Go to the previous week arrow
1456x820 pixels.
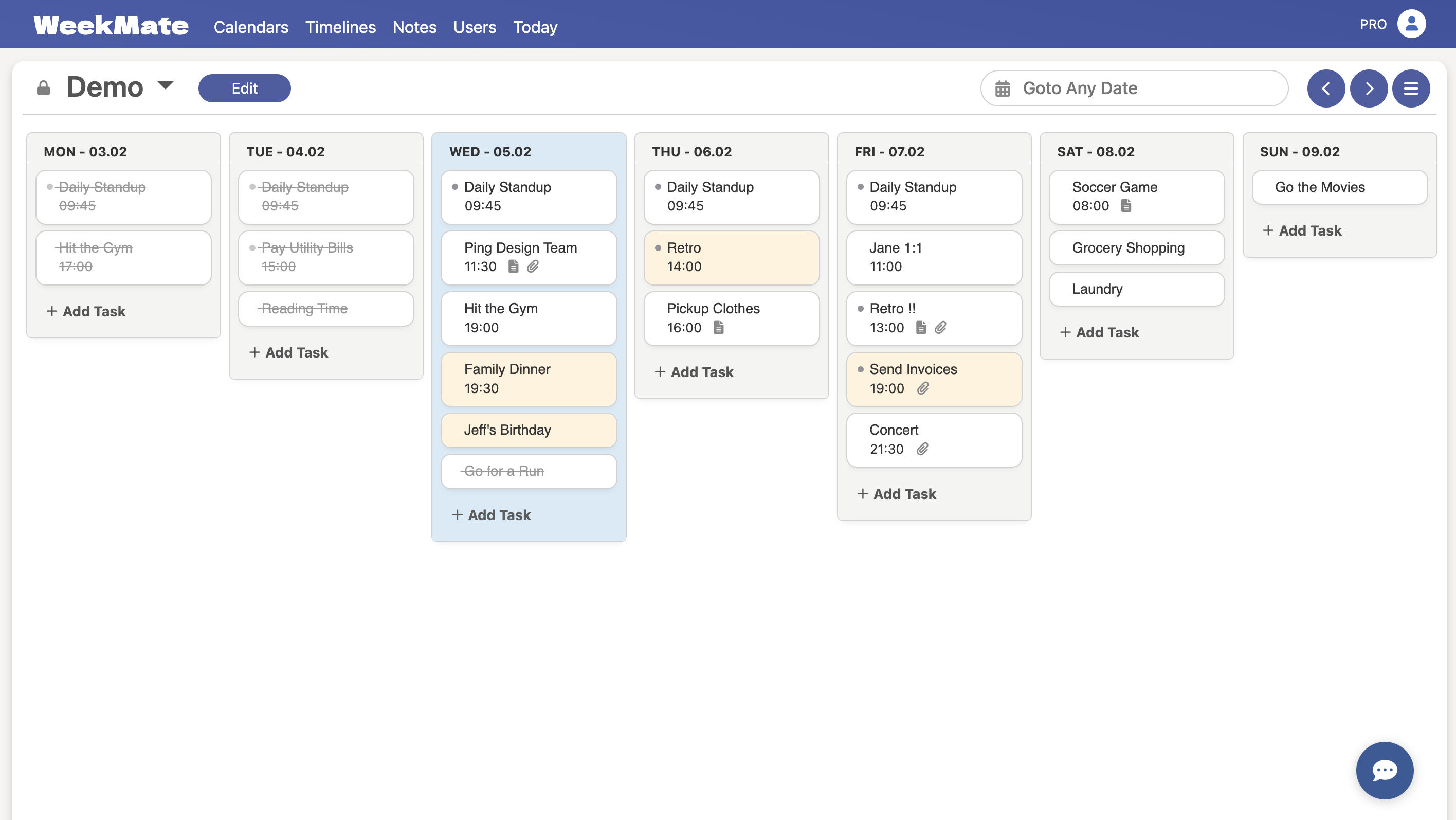1326,88
